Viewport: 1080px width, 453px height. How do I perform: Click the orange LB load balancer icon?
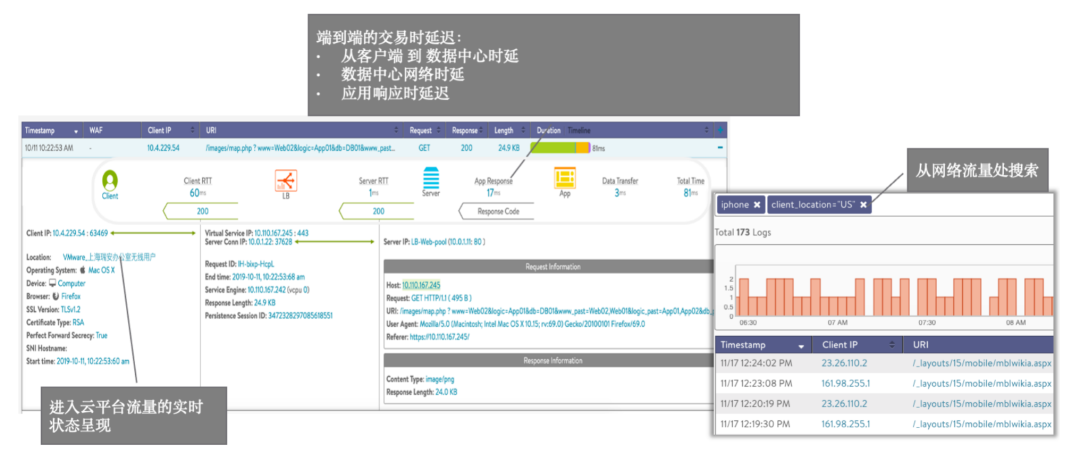click(x=286, y=180)
